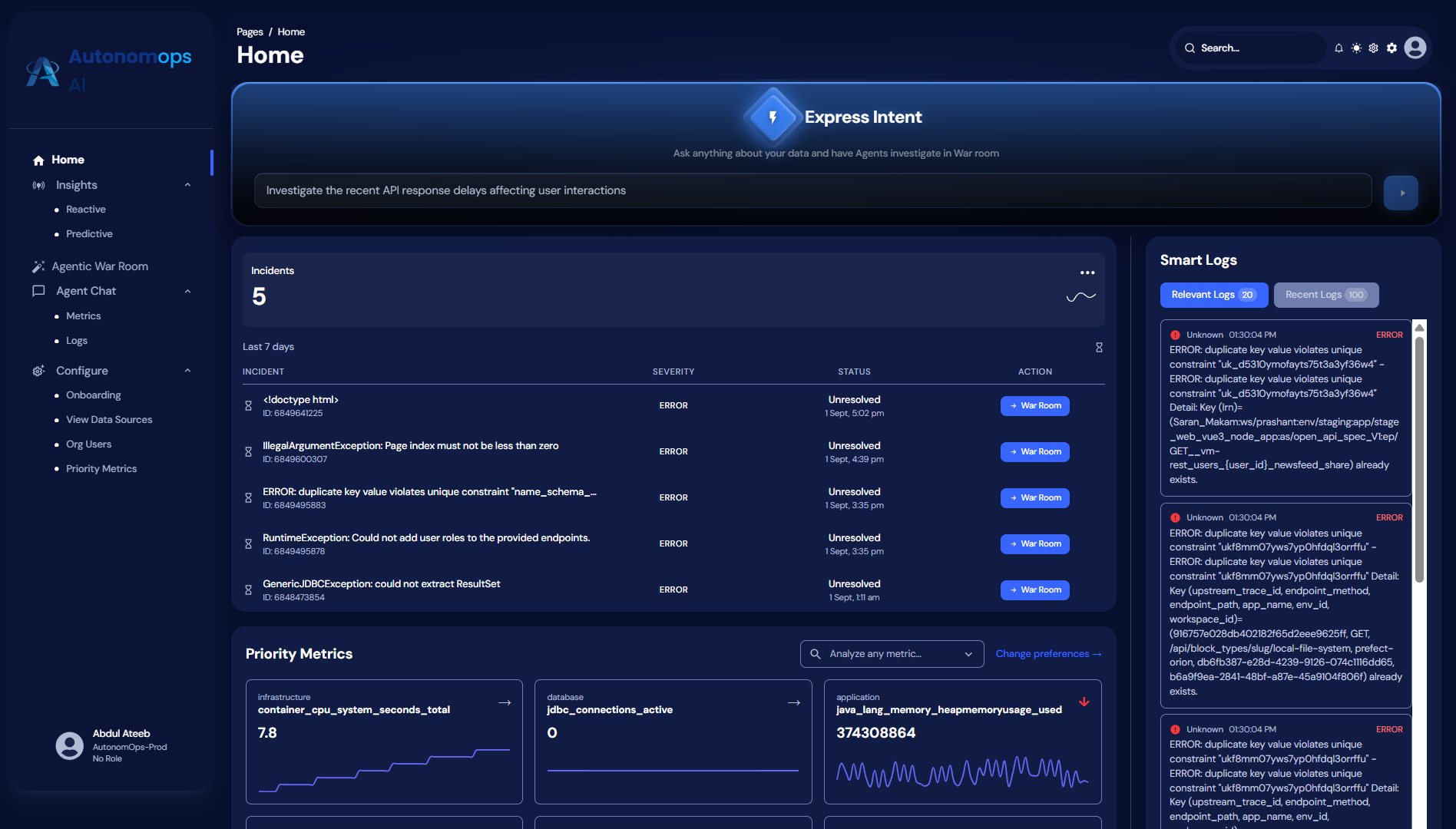Open Onboarding page
The image size is (1456, 829).
tap(94, 395)
